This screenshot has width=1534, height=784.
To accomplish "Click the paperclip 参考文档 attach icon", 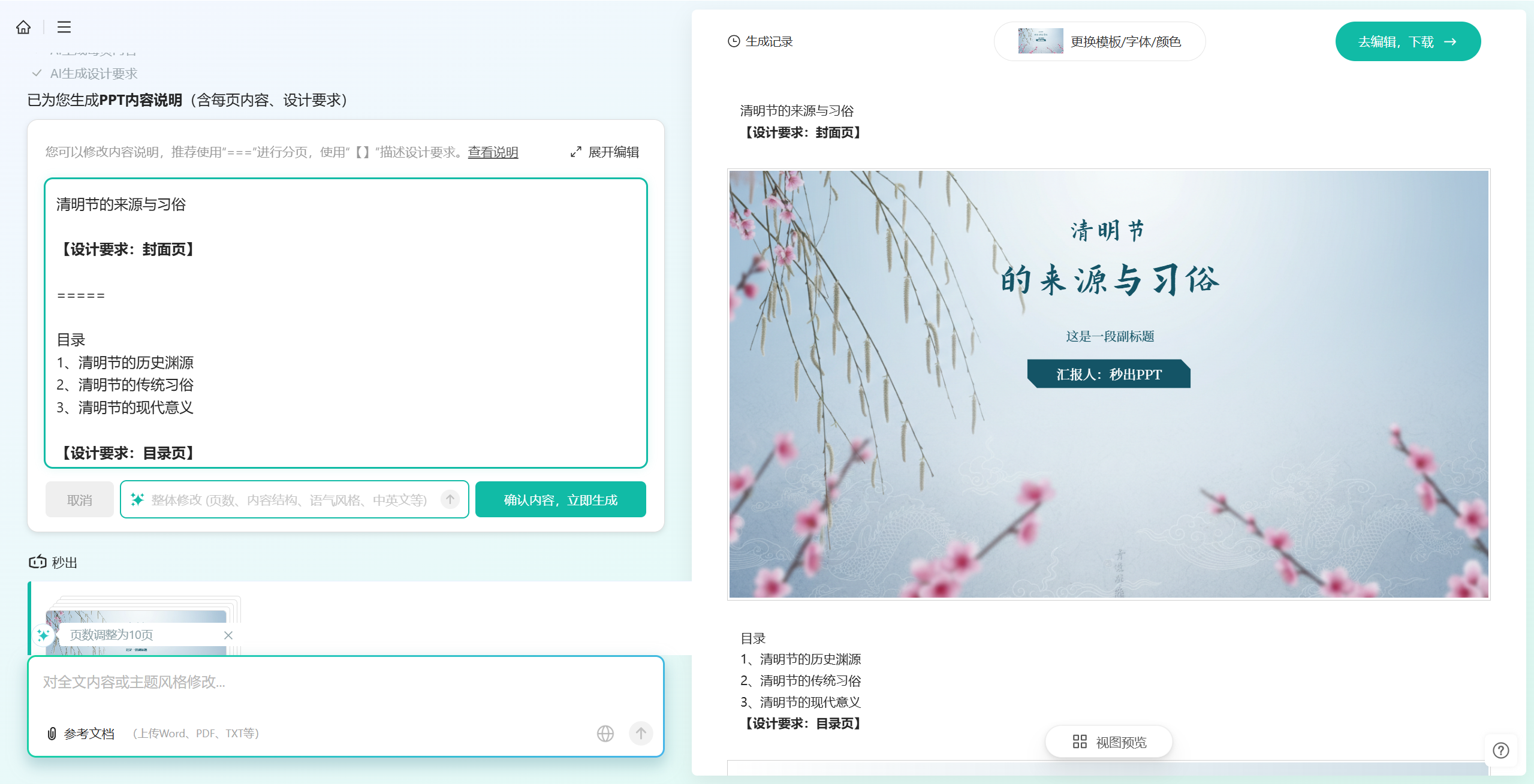I will pyautogui.click(x=52, y=734).
